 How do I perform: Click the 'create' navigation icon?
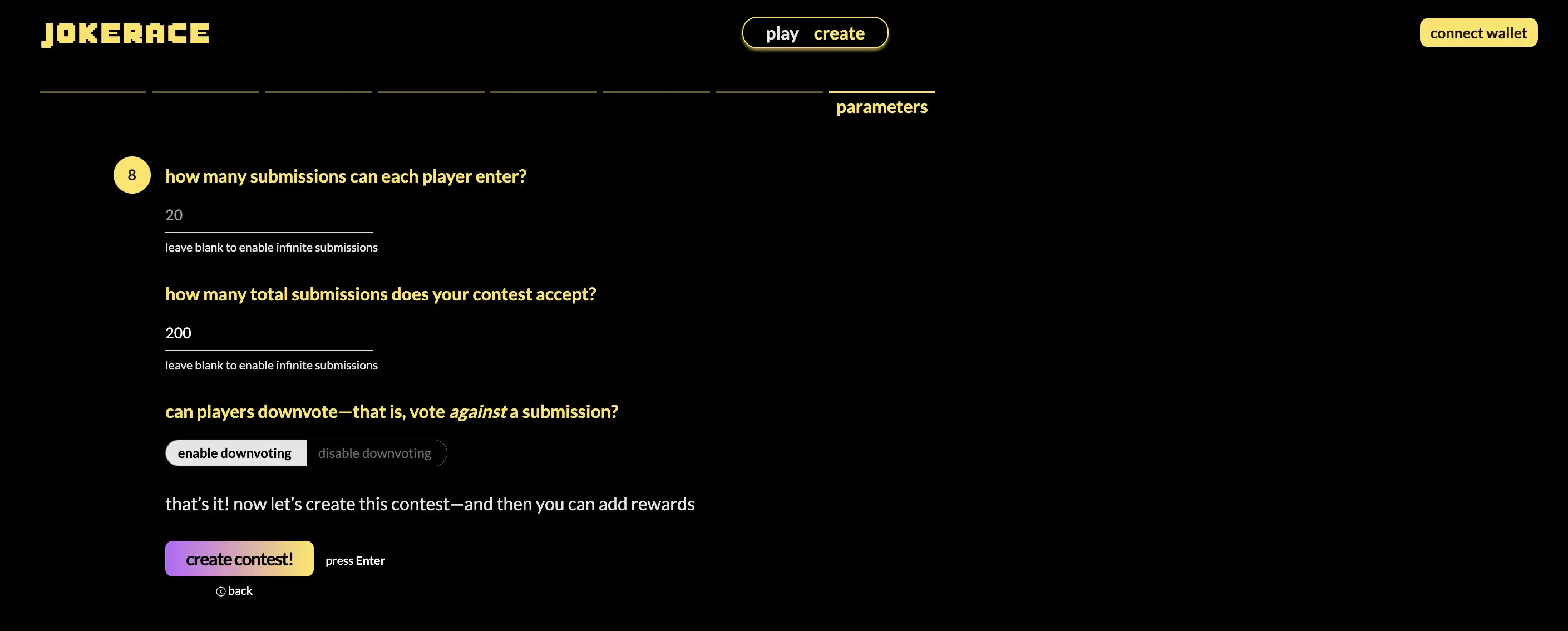839,31
